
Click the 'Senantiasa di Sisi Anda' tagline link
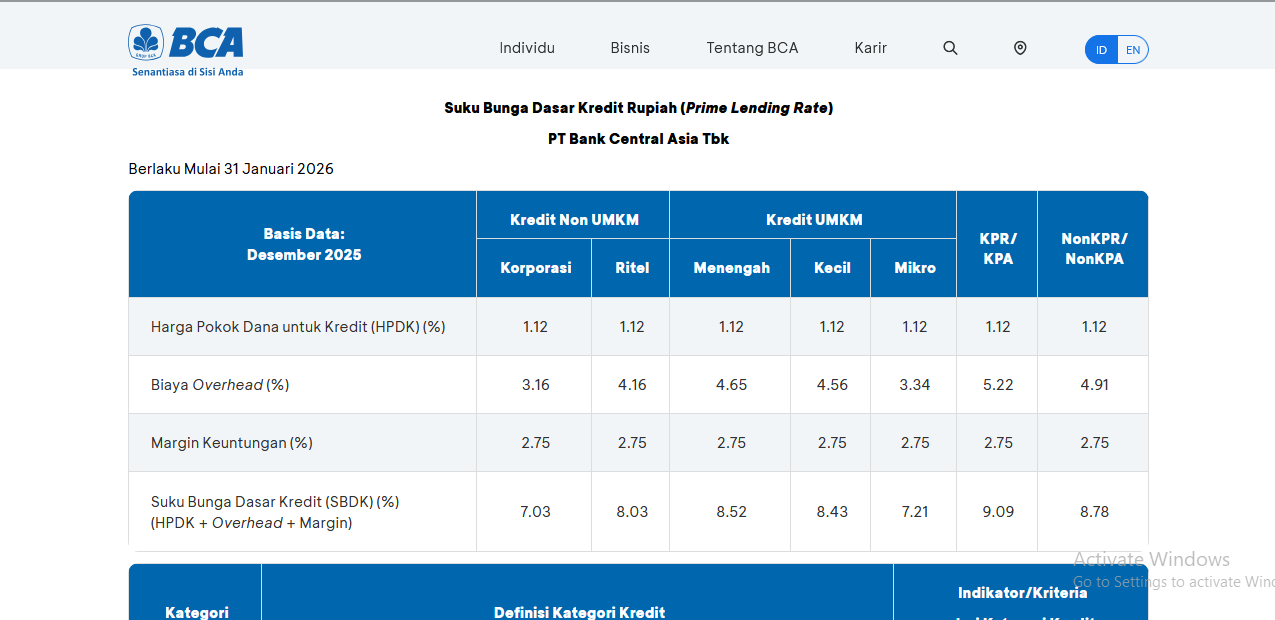point(186,71)
